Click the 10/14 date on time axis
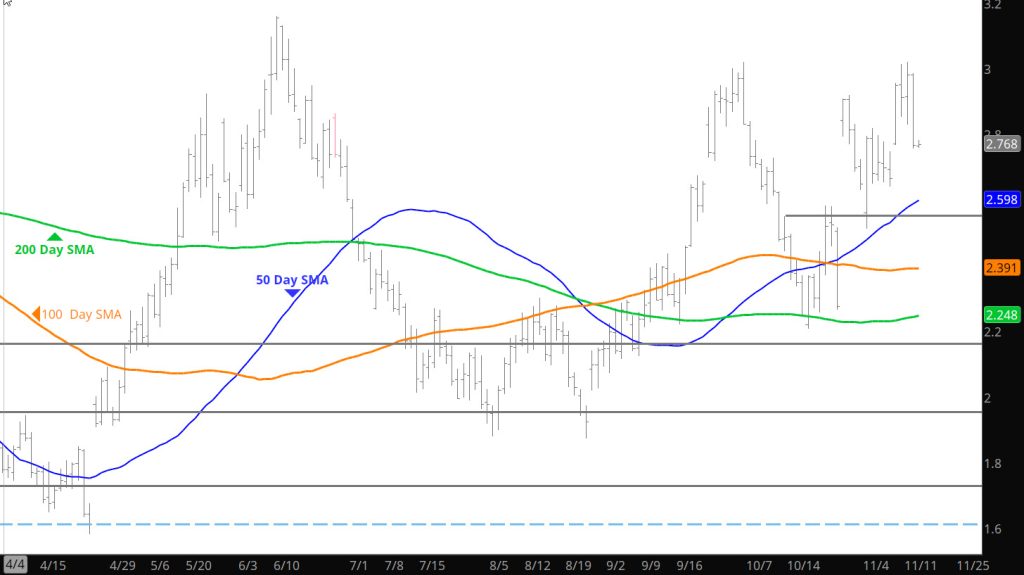Viewport: 1024px width, 575px height. point(804,564)
